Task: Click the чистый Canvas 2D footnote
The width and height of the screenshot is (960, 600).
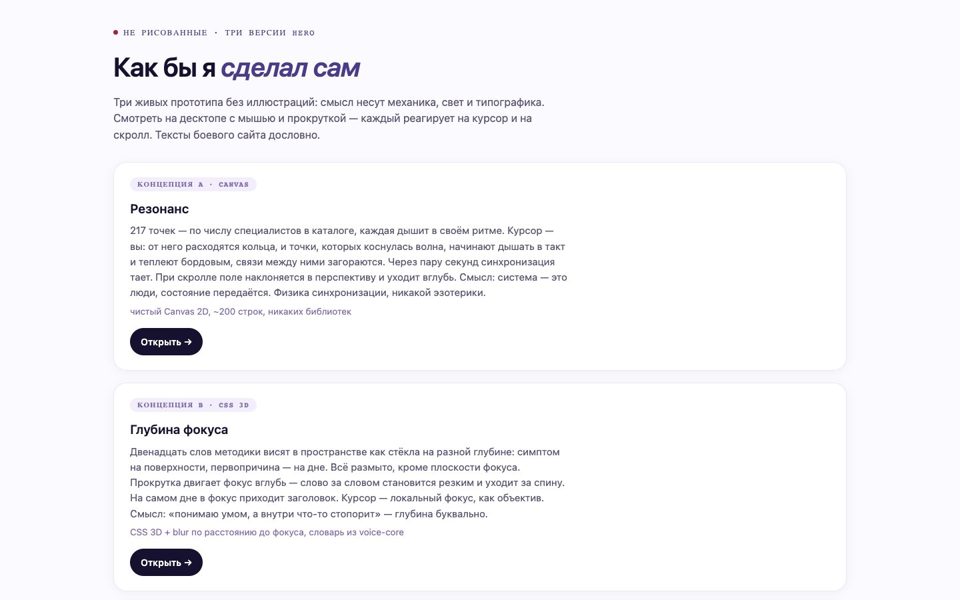Action: (241, 312)
